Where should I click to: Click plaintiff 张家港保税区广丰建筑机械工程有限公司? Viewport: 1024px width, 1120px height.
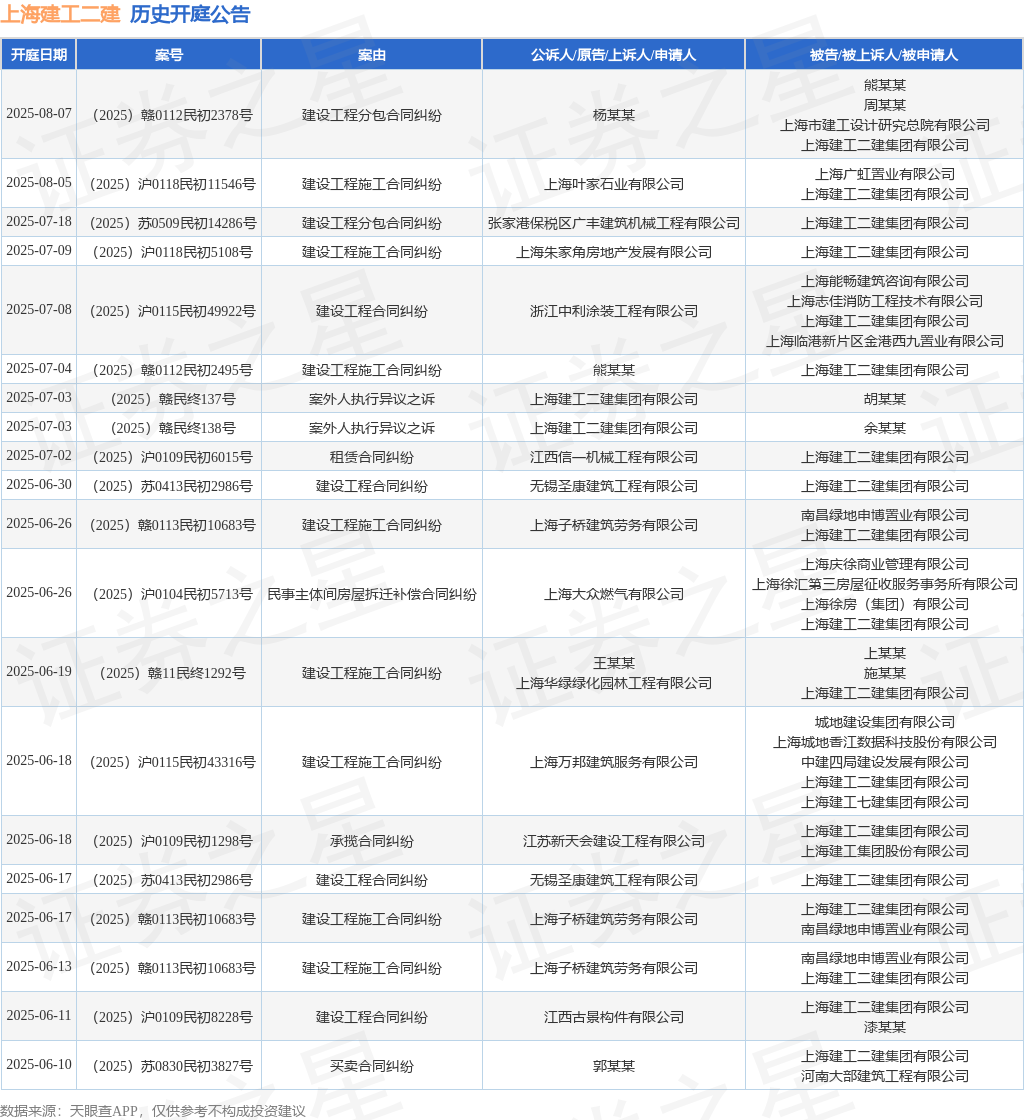[x=613, y=224]
